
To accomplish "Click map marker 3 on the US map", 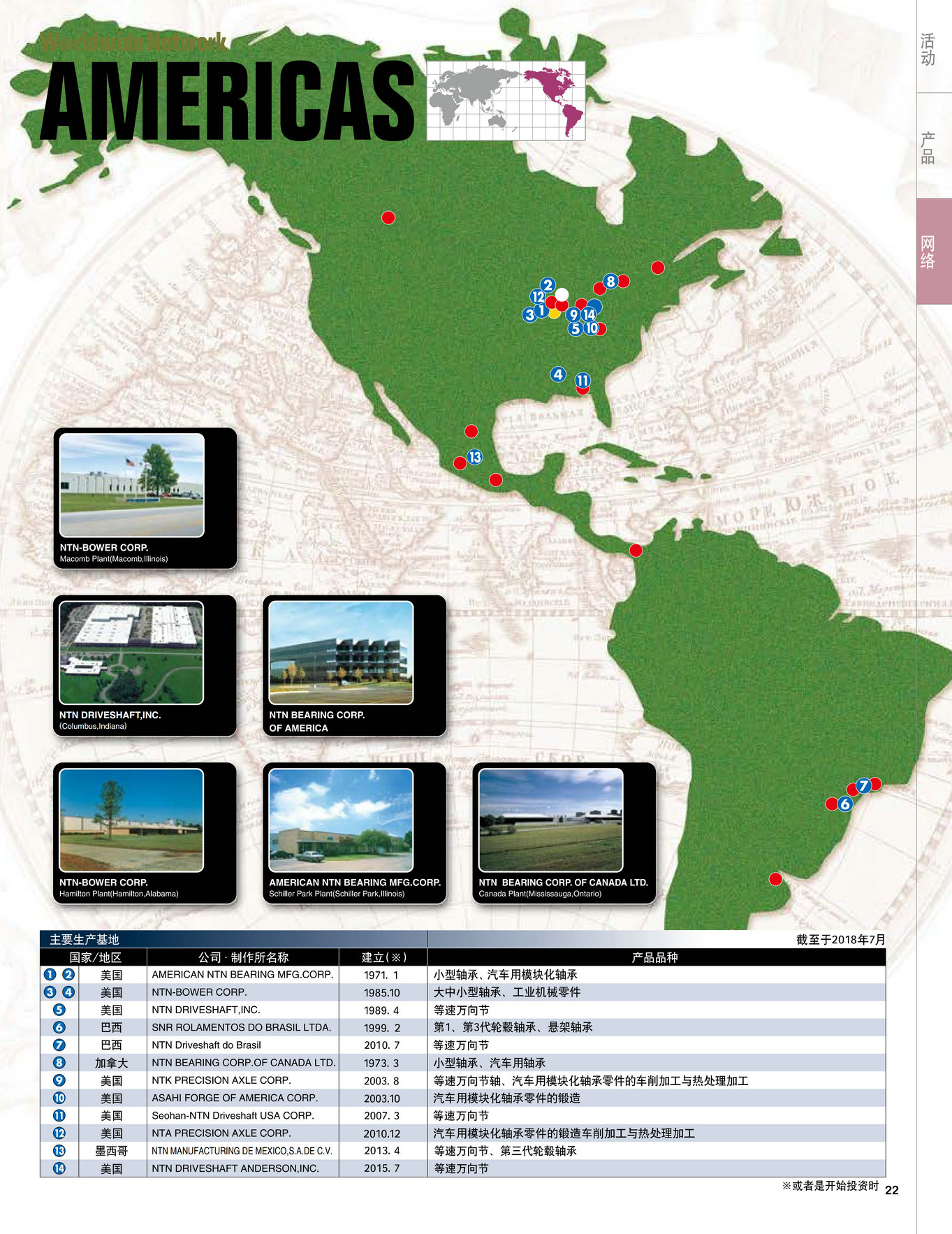I will (x=530, y=315).
